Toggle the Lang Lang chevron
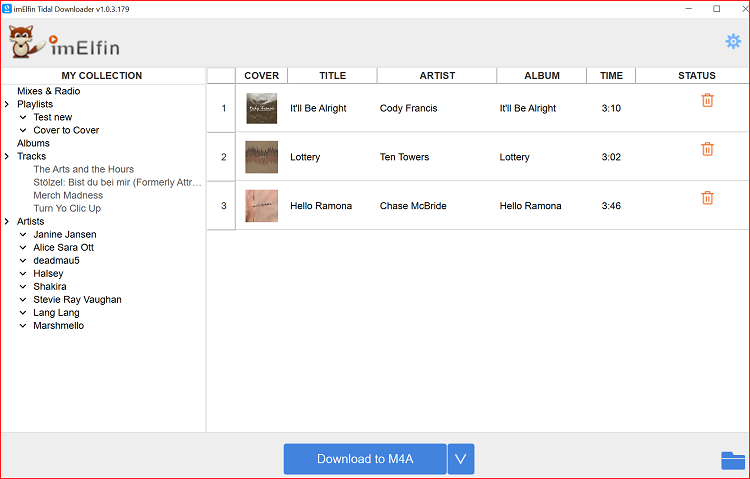Image resolution: width=750 pixels, height=479 pixels. [x=22, y=312]
